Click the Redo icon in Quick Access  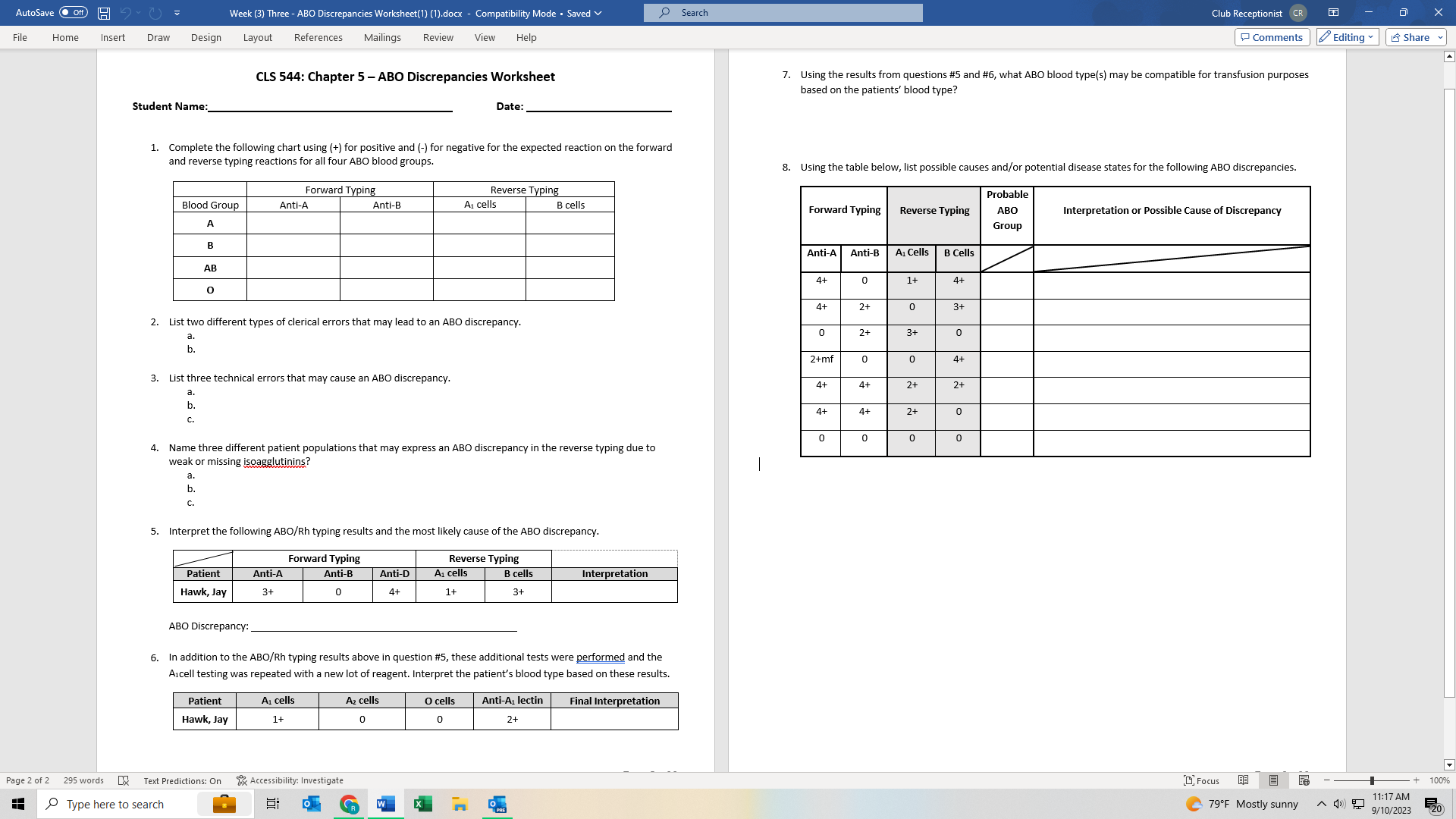(154, 13)
